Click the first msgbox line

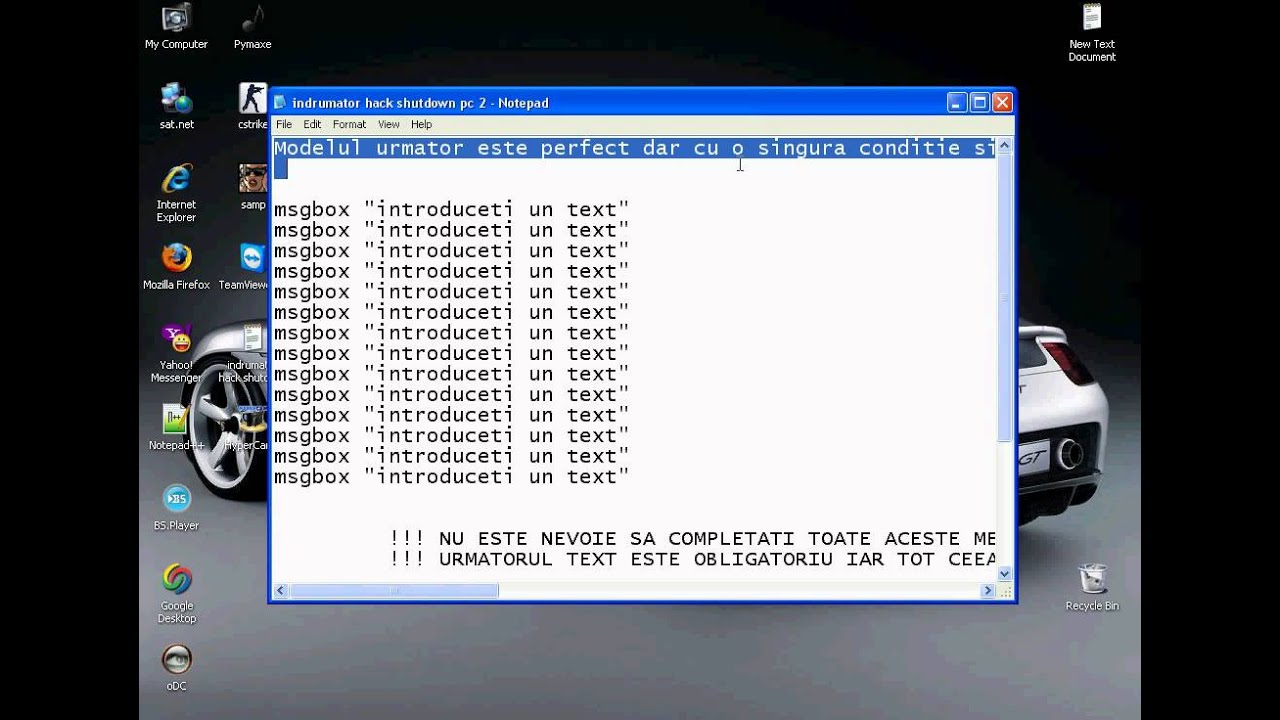(x=451, y=209)
